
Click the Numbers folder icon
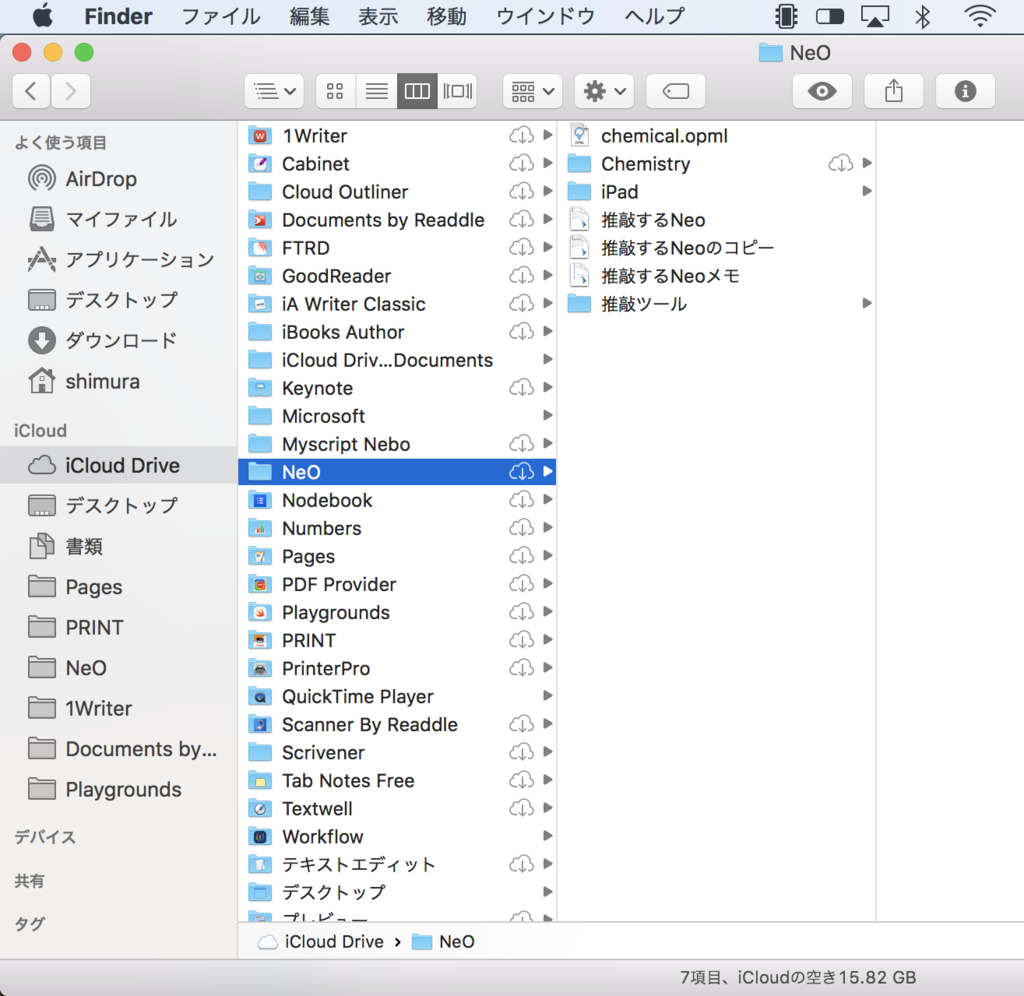[x=260, y=528]
